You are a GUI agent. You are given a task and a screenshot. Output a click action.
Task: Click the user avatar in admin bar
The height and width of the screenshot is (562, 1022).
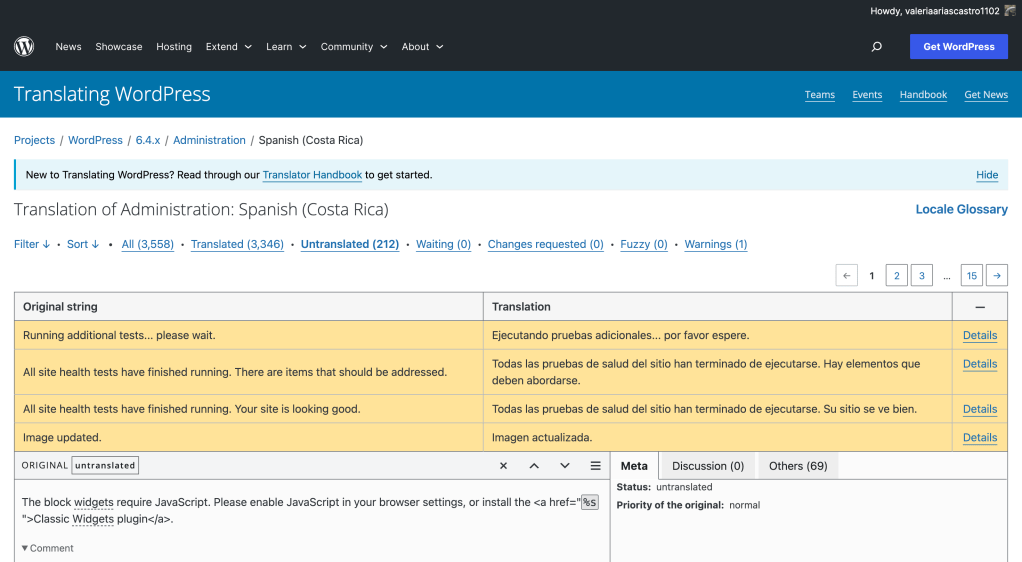click(1009, 11)
